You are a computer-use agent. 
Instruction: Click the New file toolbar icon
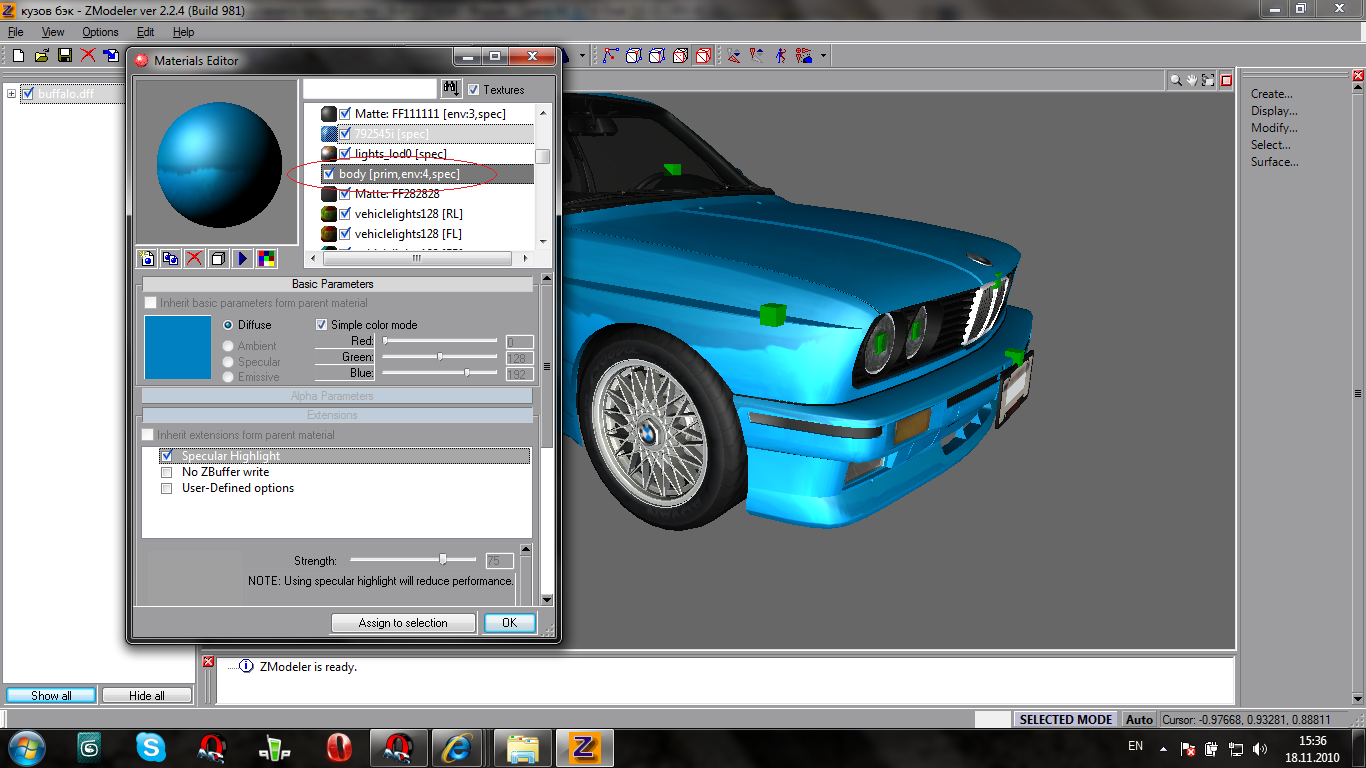(x=18, y=56)
